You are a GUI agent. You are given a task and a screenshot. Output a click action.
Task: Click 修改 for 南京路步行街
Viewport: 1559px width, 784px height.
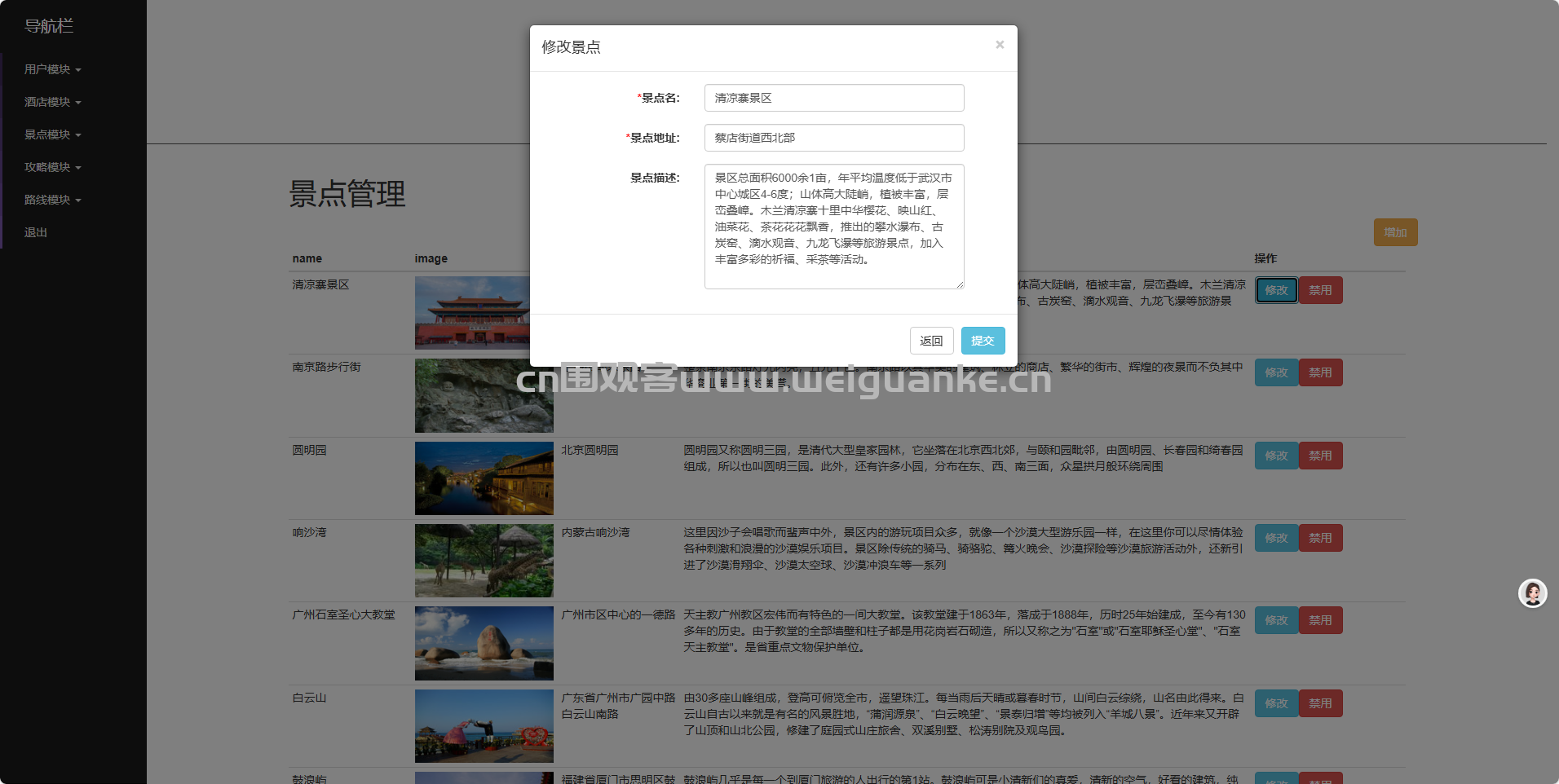click(x=1276, y=372)
